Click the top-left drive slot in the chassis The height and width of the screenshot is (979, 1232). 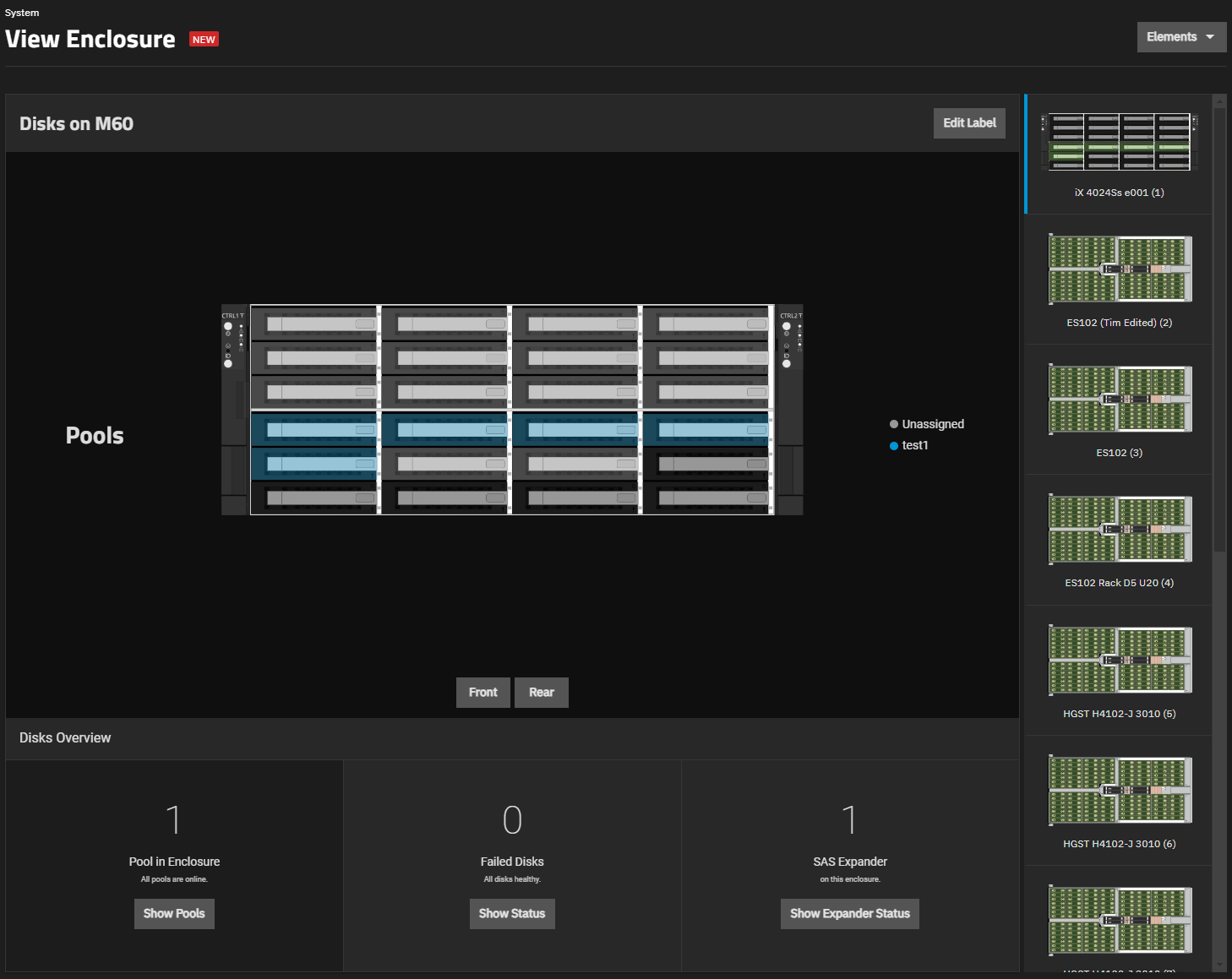pos(314,324)
